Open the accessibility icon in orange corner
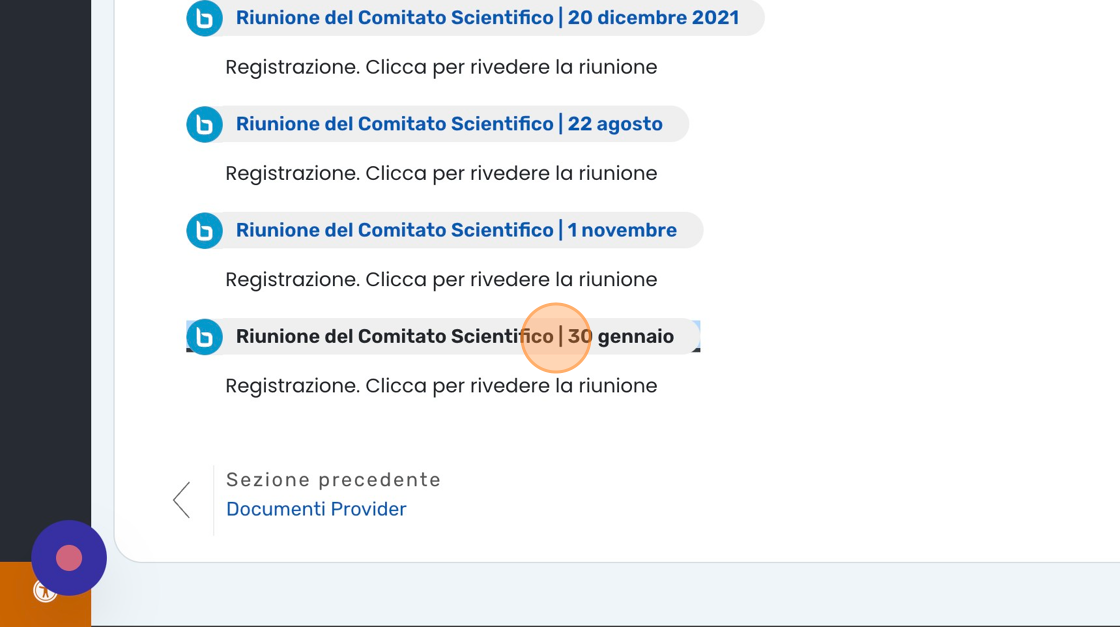The height and width of the screenshot is (627, 1120). point(44,591)
